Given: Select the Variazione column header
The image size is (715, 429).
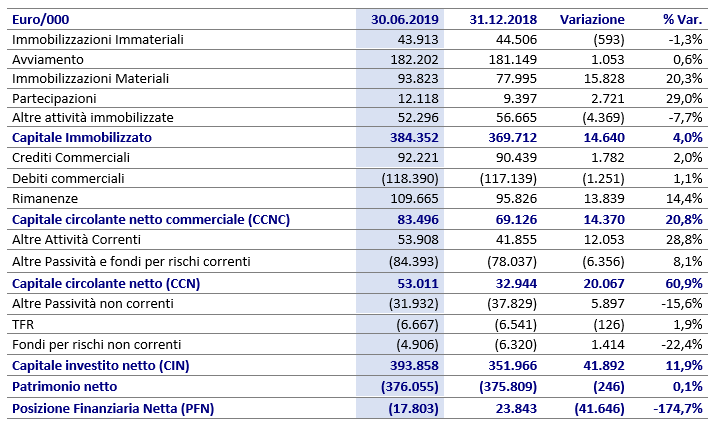Looking at the screenshot, I should coord(592,19).
